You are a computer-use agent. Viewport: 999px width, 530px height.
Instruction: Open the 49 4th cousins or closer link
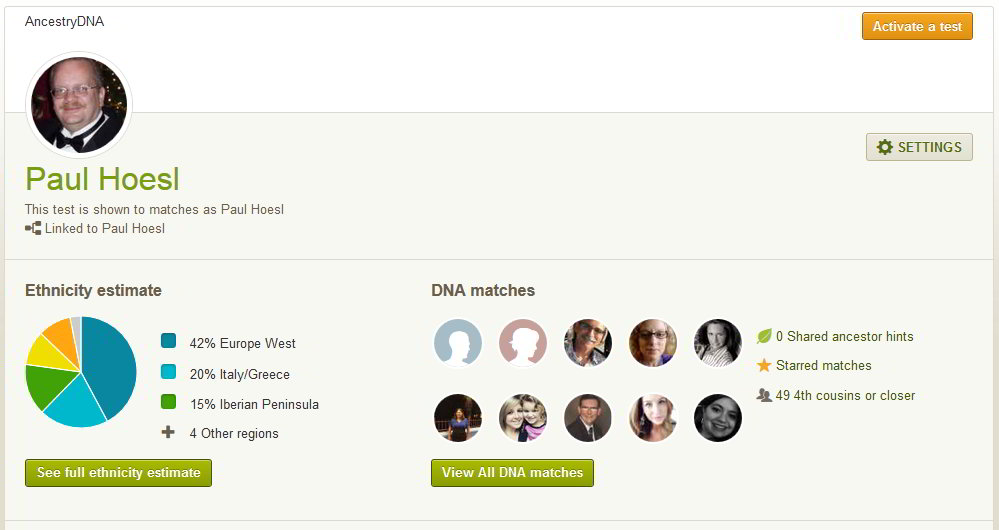(x=845, y=395)
